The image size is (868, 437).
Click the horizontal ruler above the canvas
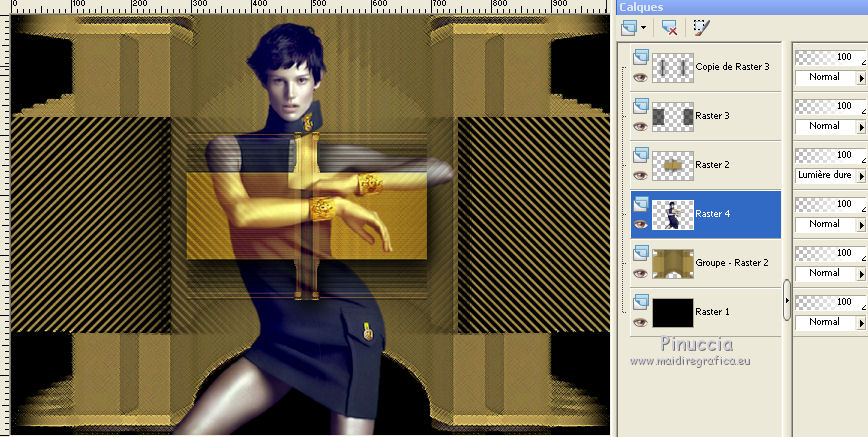pyautogui.click(x=309, y=7)
